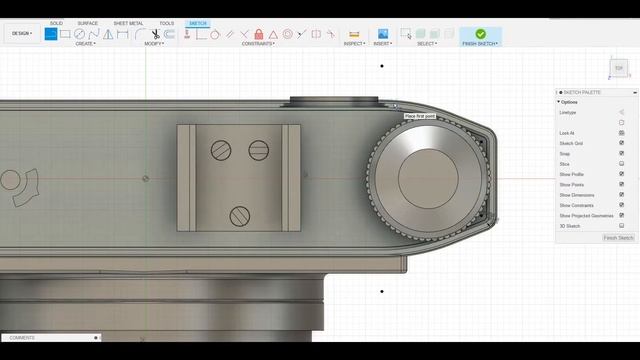
Task: Apply the Symmetry constraint
Action: tap(316, 34)
